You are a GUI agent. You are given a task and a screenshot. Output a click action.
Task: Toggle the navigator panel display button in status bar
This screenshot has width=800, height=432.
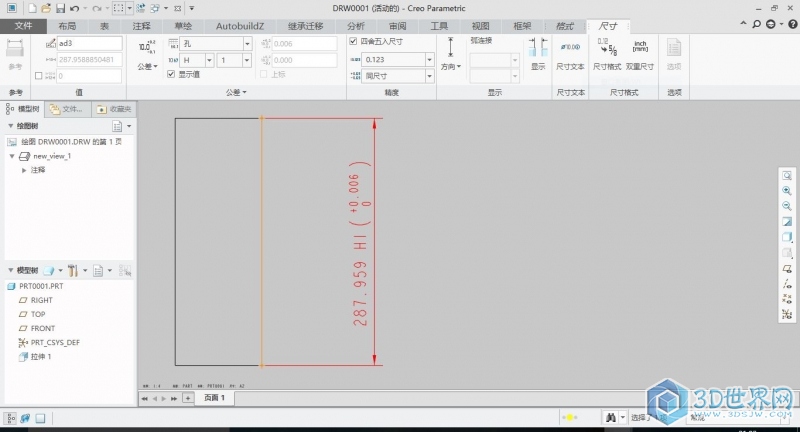pyautogui.click(x=11, y=418)
